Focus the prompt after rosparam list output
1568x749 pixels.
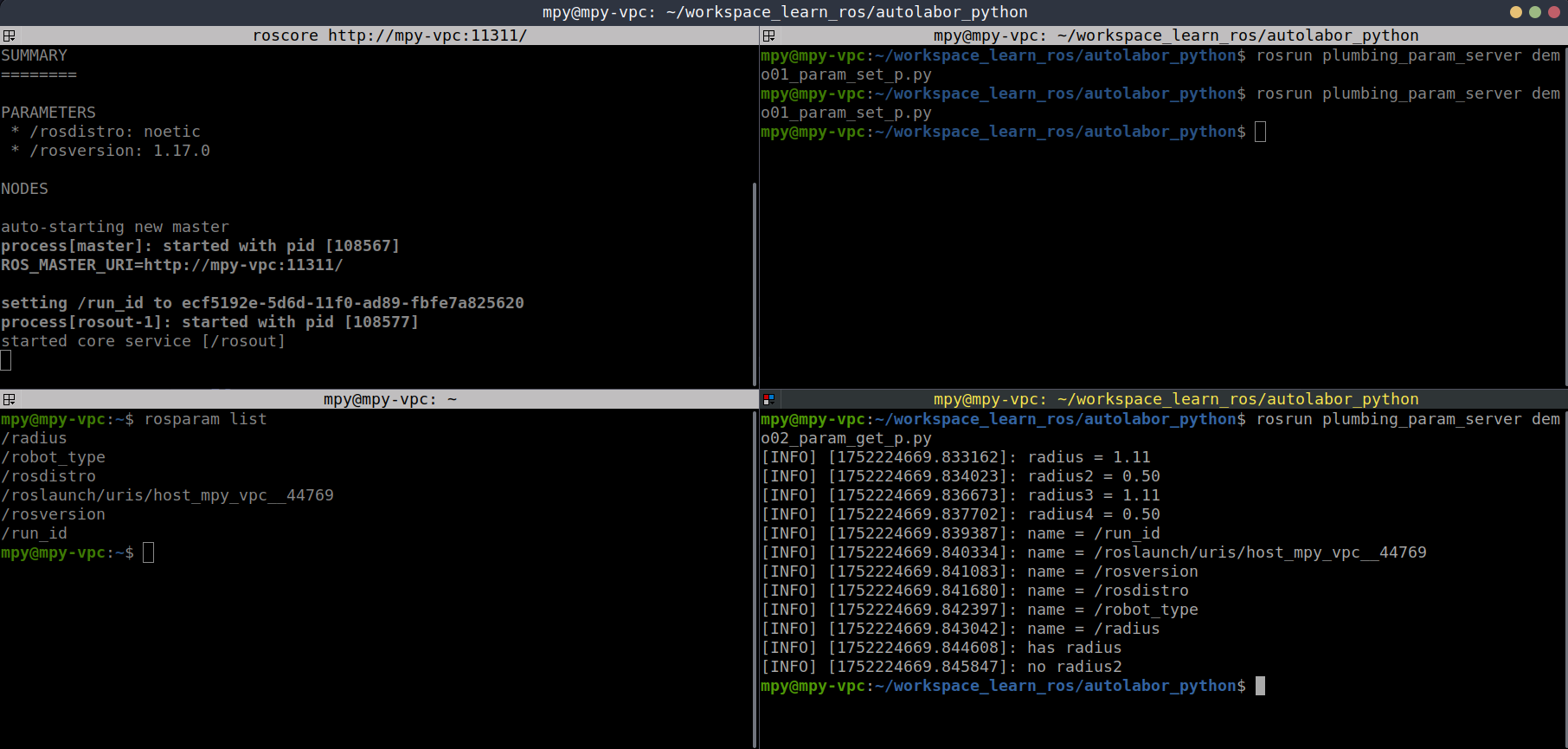[148, 552]
